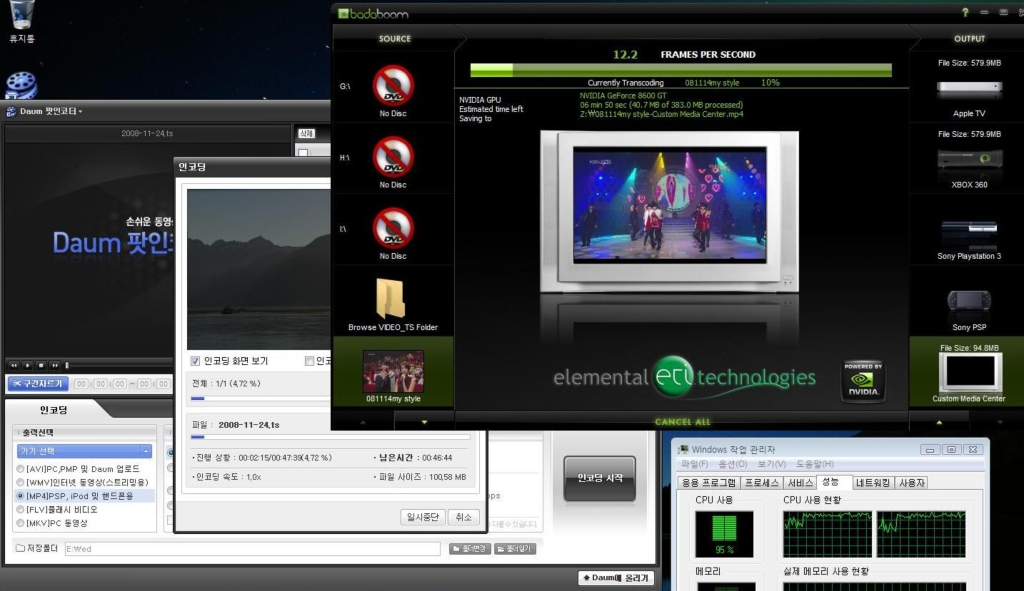Click the Daum player seek handle

coord(67,365)
